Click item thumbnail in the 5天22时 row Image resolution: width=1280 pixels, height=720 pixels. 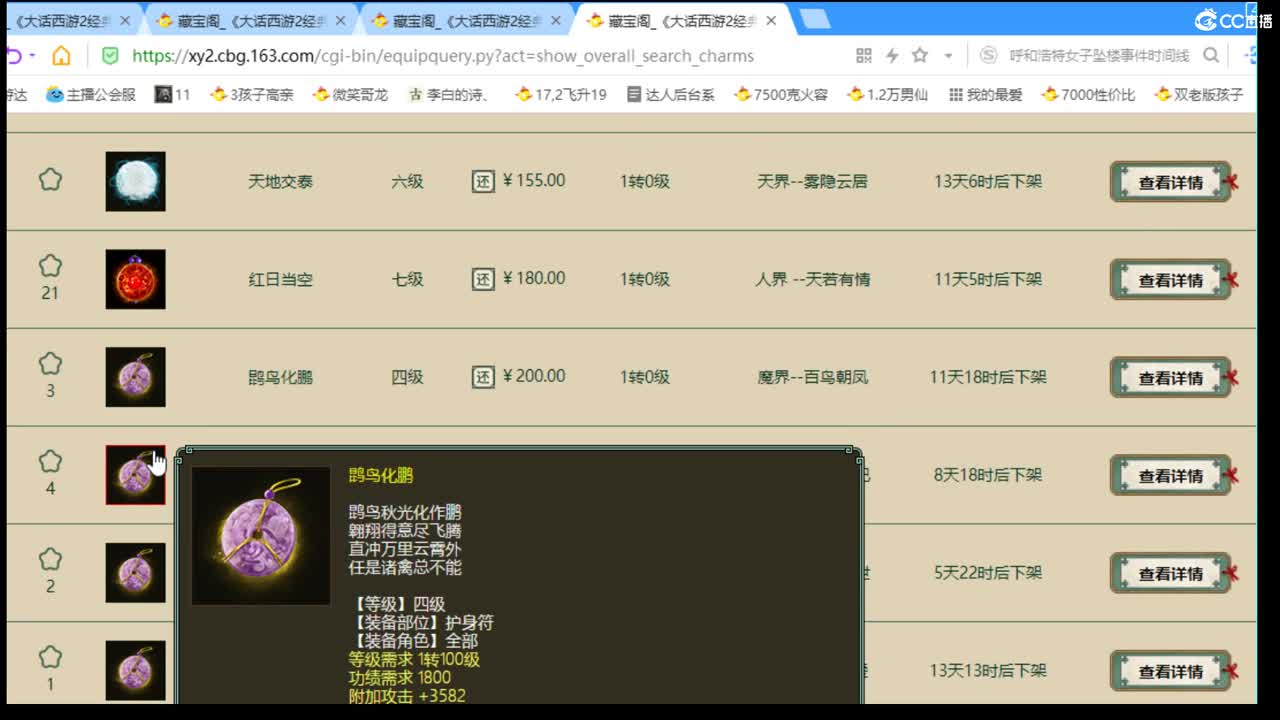pyautogui.click(x=135, y=573)
